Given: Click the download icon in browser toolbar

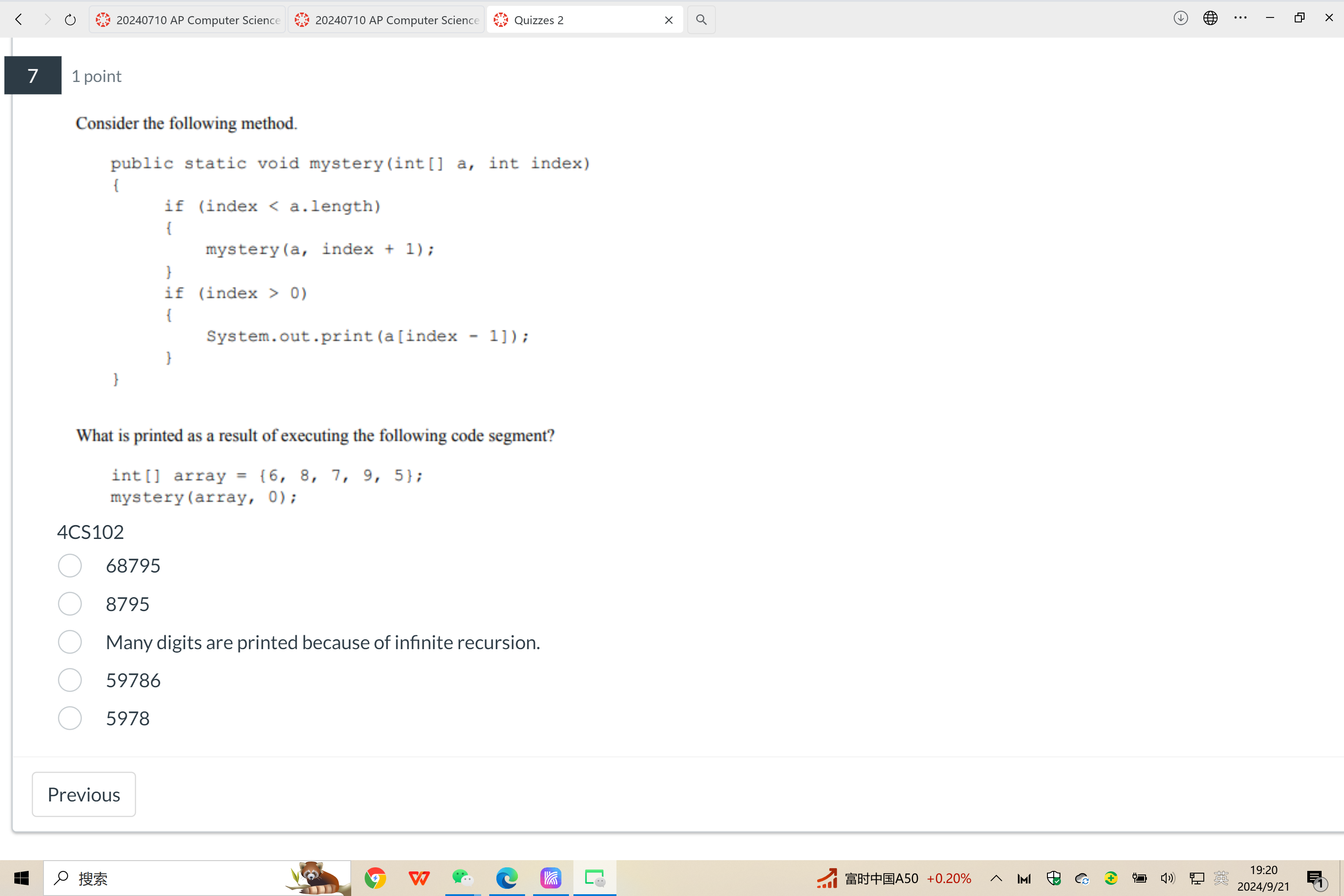Looking at the screenshot, I should pos(1181,19).
